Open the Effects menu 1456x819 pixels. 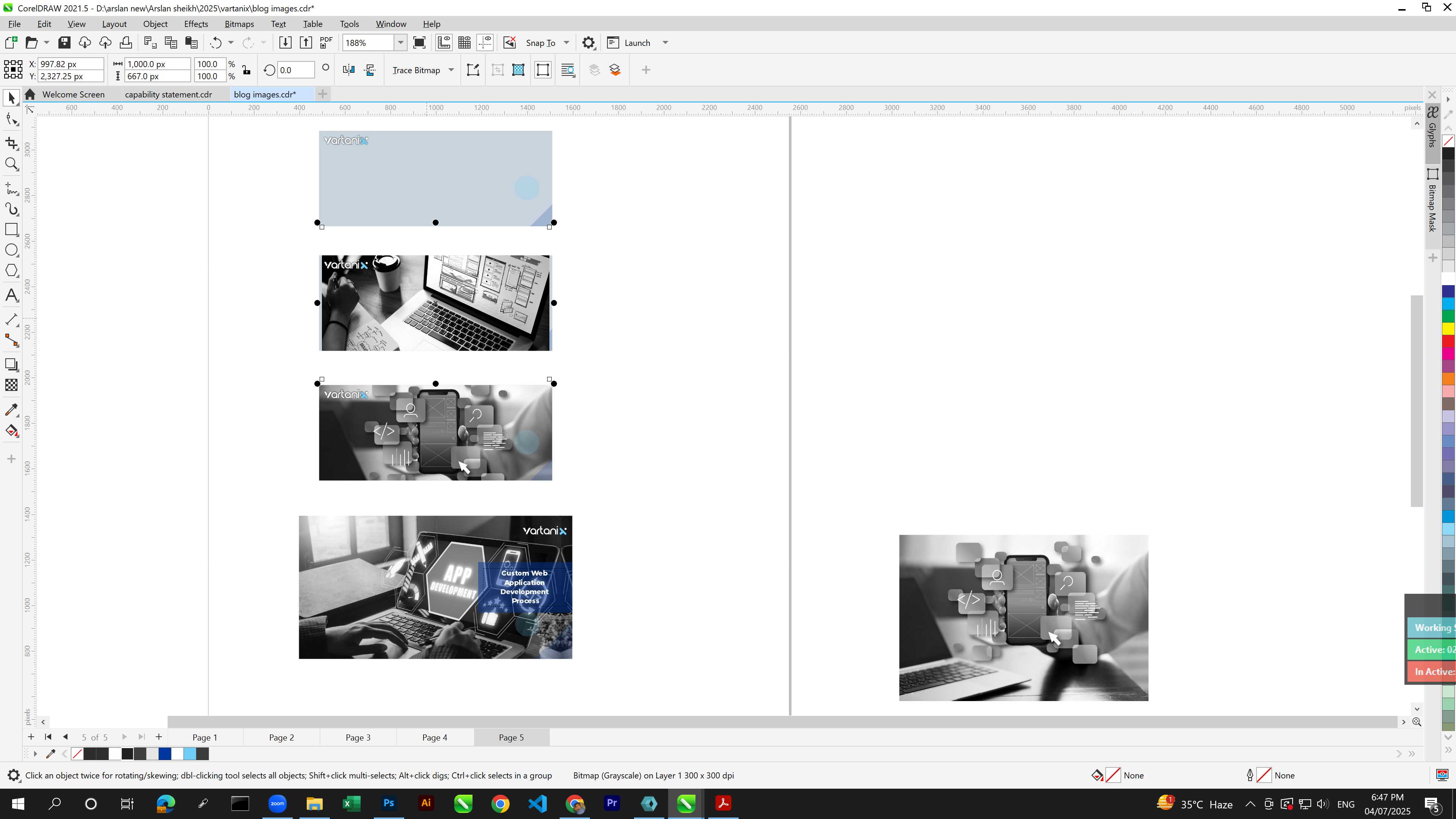pyautogui.click(x=196, y=24)
